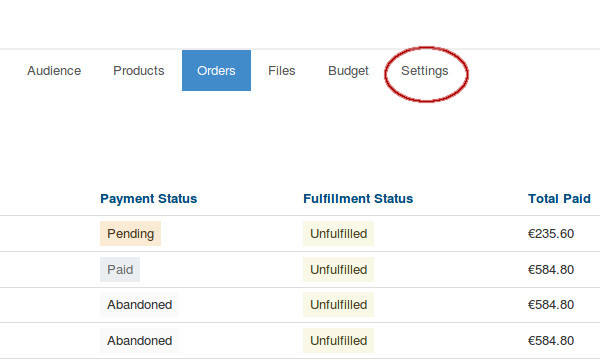This screenshot has width=600, height=360.
Task: Click Unfulfilled badge in first Abandoned row
Action: (x=339, y=305)
